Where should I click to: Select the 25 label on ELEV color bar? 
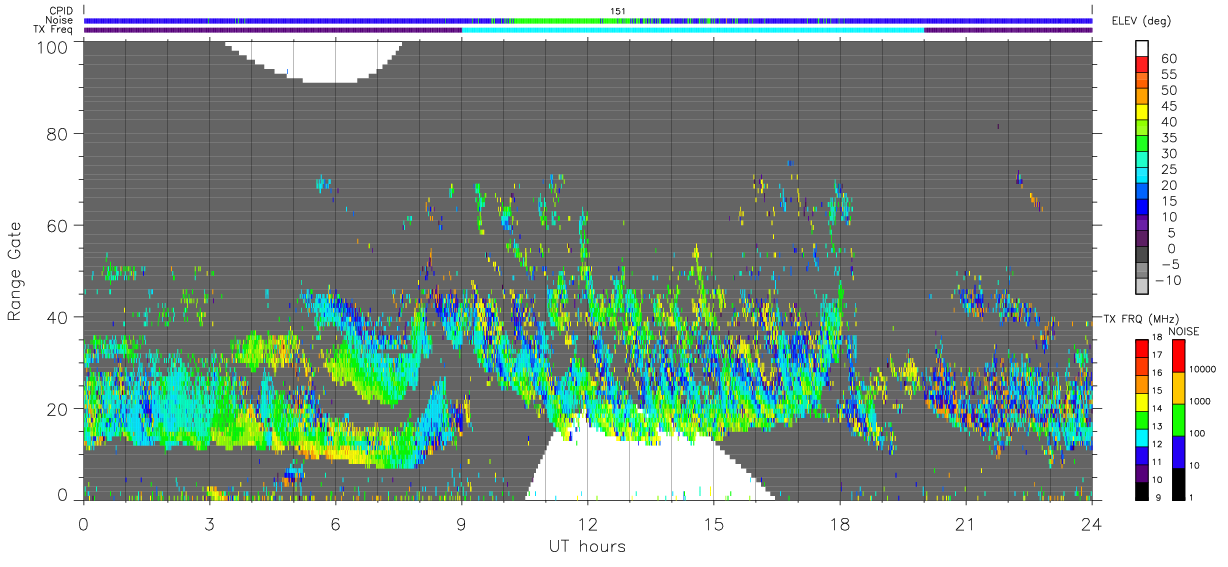(x=1170, y=169)
